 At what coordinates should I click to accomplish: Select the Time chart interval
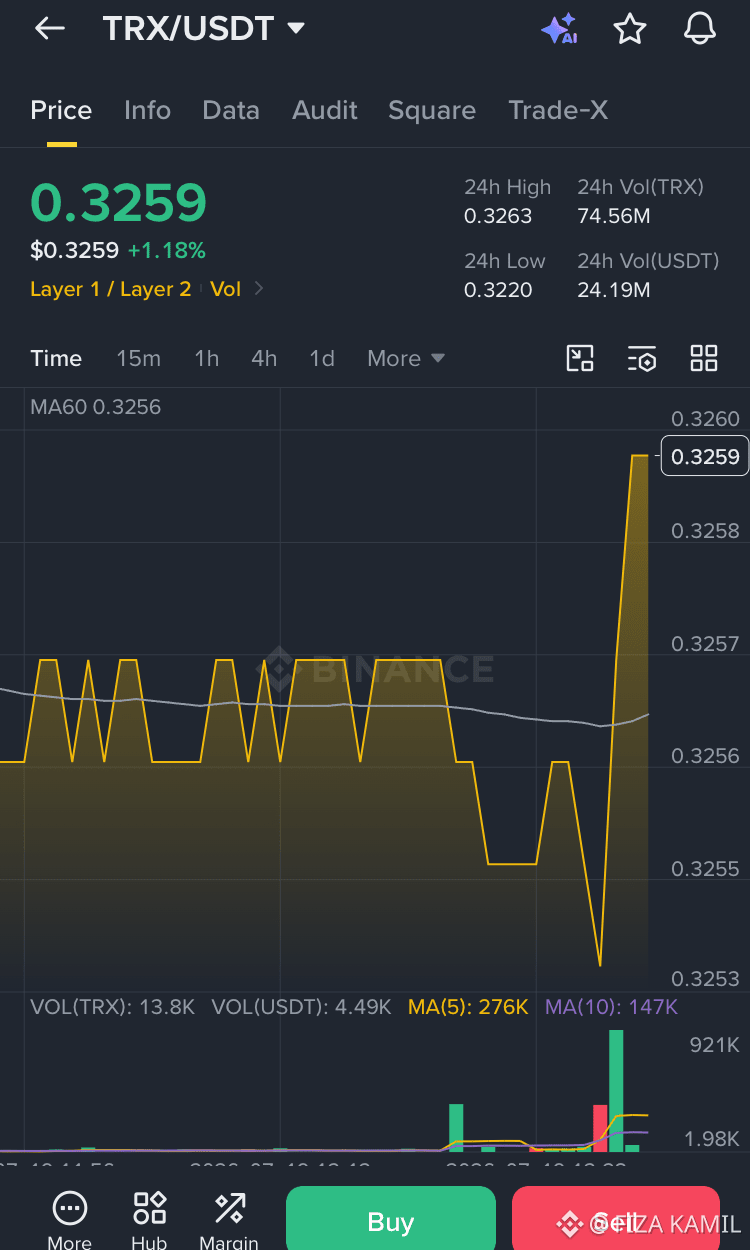56,358
